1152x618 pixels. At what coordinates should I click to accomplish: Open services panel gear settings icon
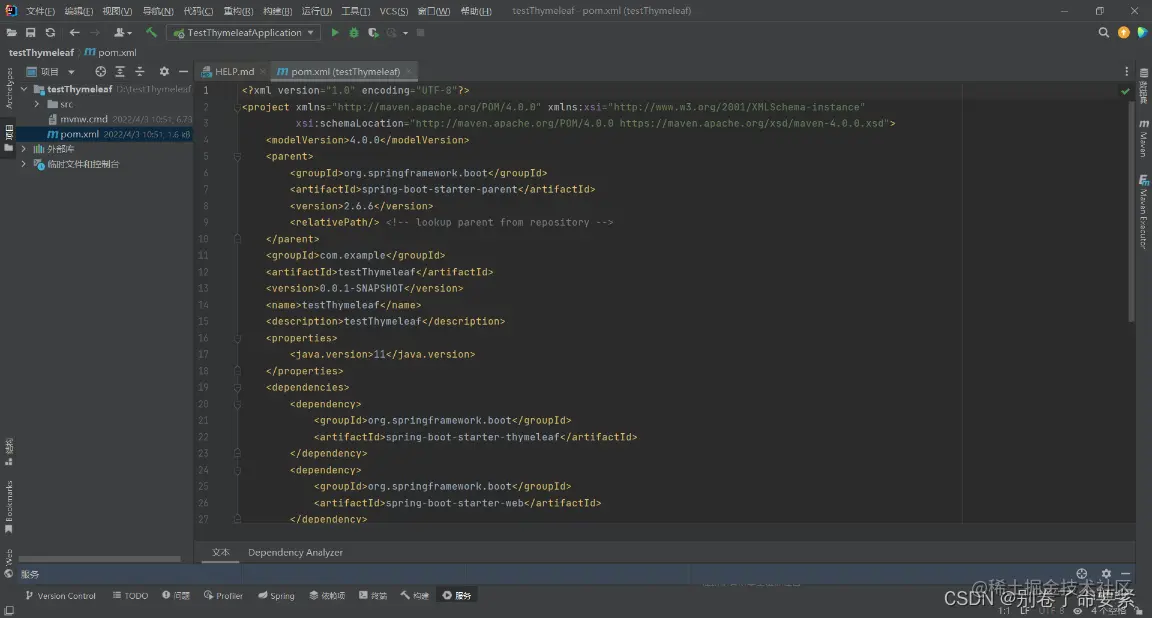[x=1106, y=573]
